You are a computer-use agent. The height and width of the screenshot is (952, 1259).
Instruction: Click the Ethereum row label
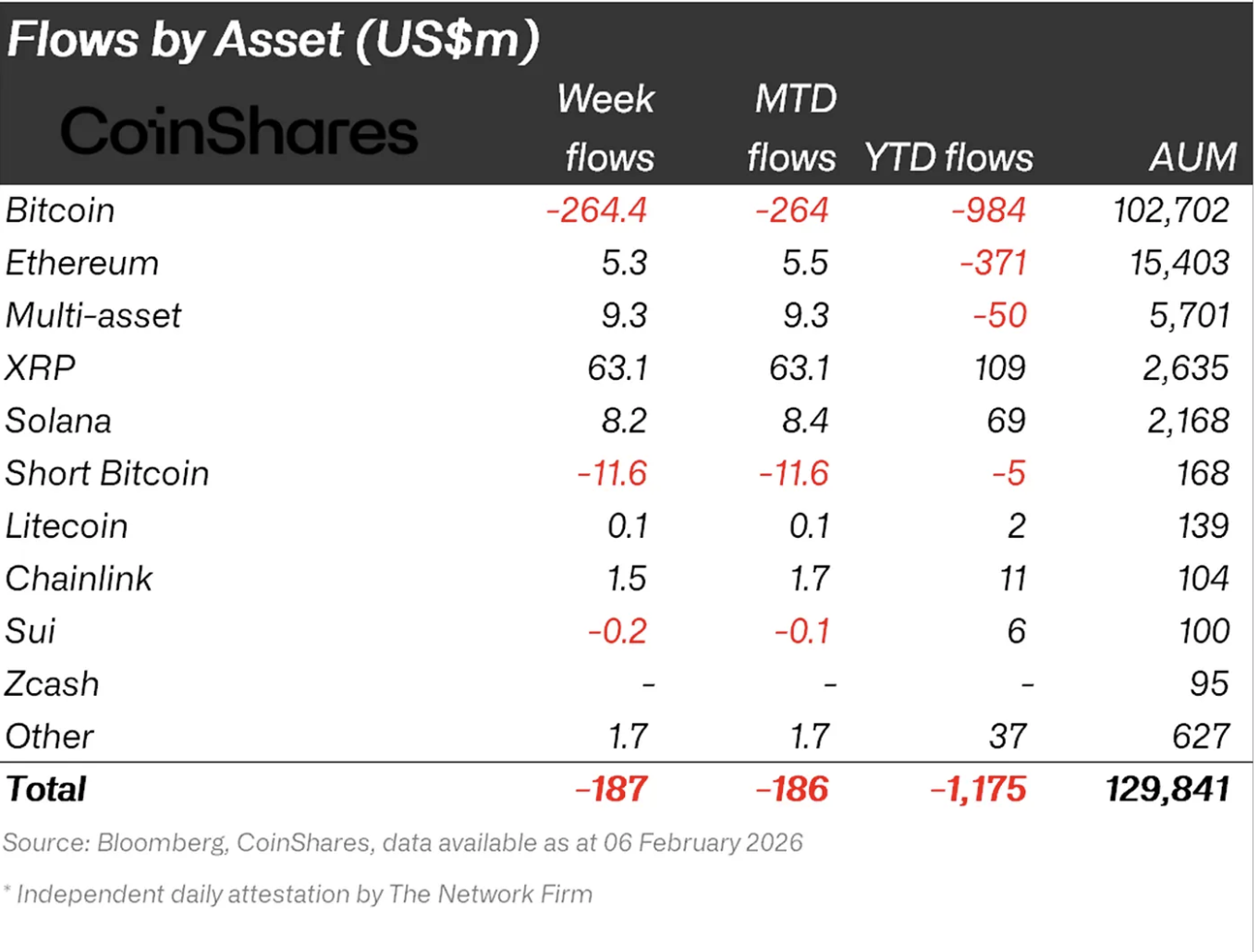(82, 263)
